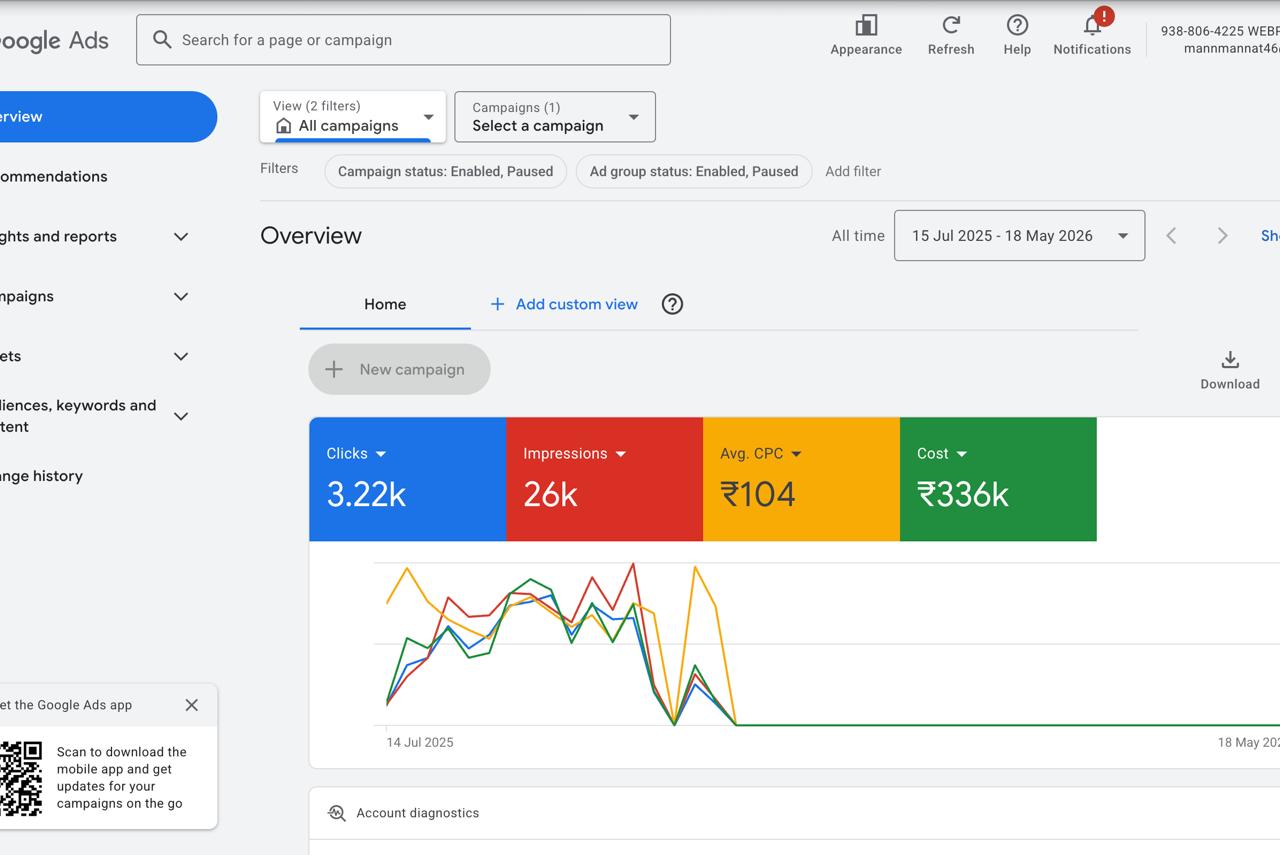
Task: Go to previous date range arrow
Action: [1171, 236]
